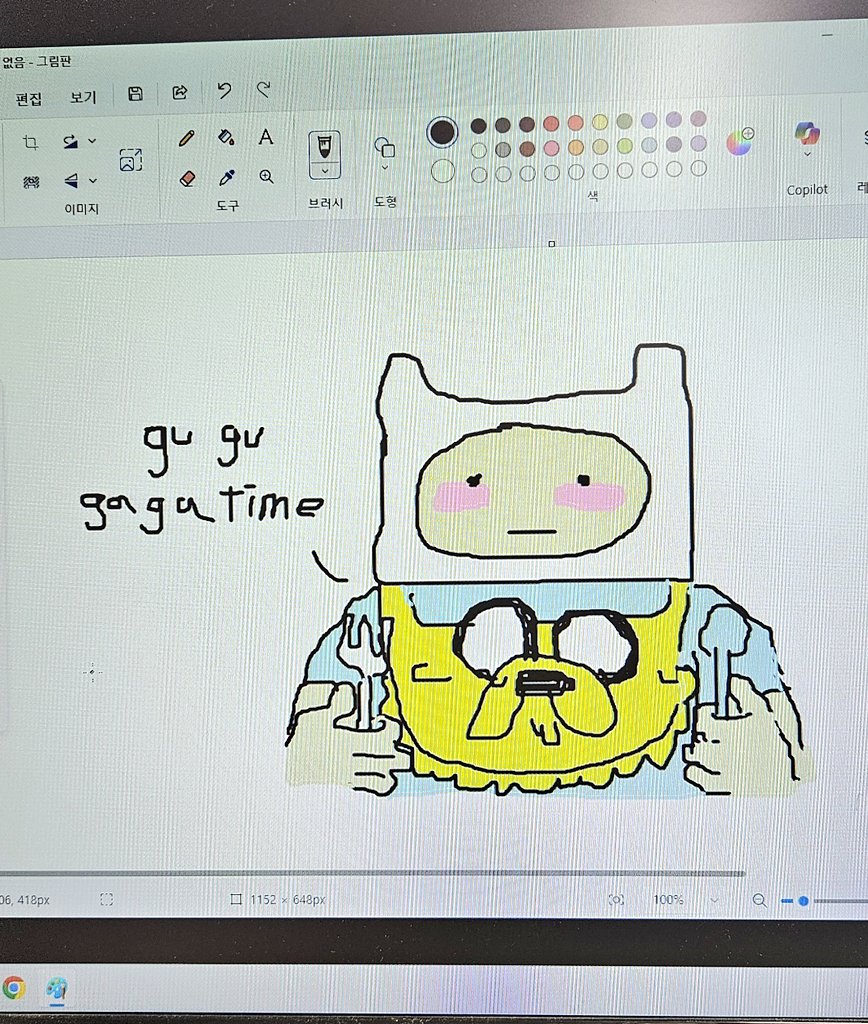
Task: Open the Rotate options dropdown
Action: tap(91, 142)
